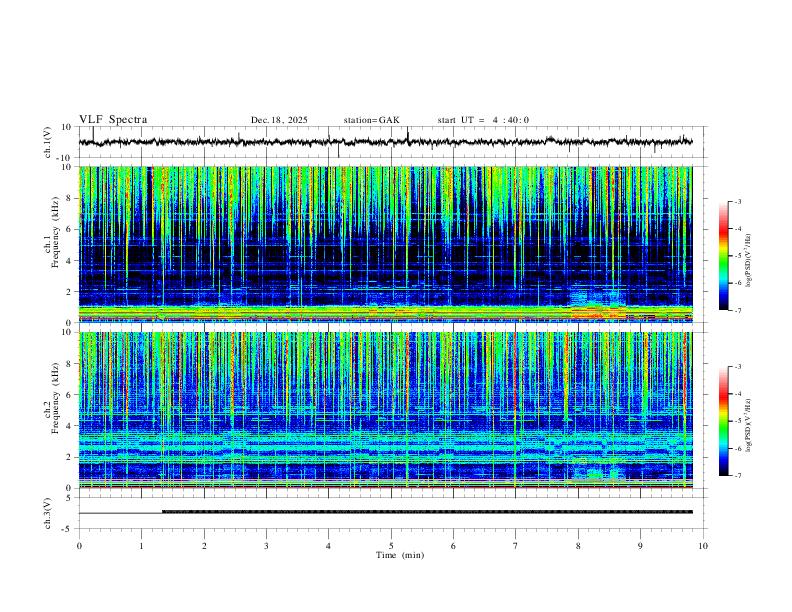Viewport: 792px width, 612px height.
Task: Select the "Dec. 18, 2025" date text
Action: pyautogui.click(x=279, y=120)
